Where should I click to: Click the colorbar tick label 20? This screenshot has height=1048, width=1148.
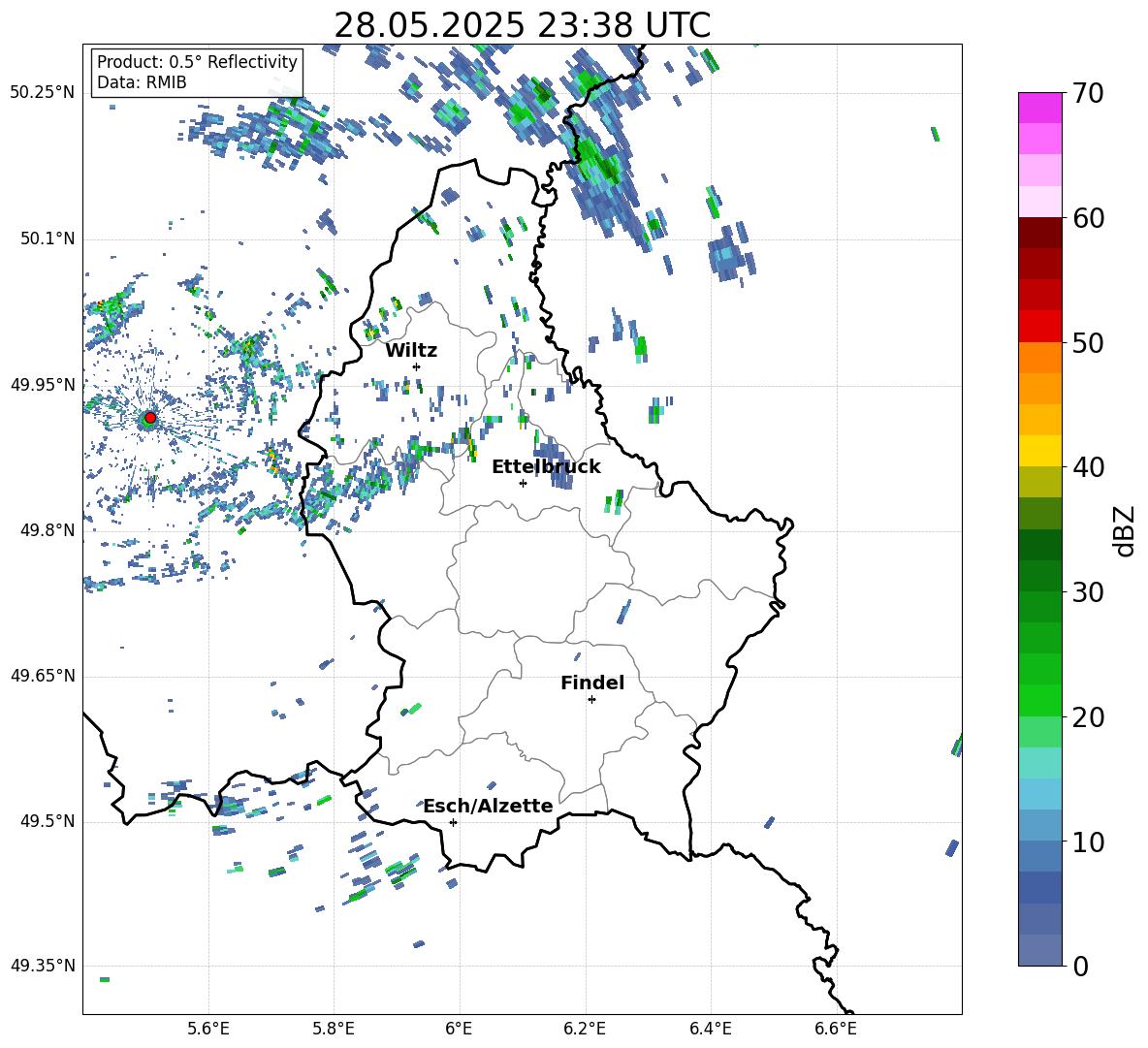click(x=1088, y=717)
